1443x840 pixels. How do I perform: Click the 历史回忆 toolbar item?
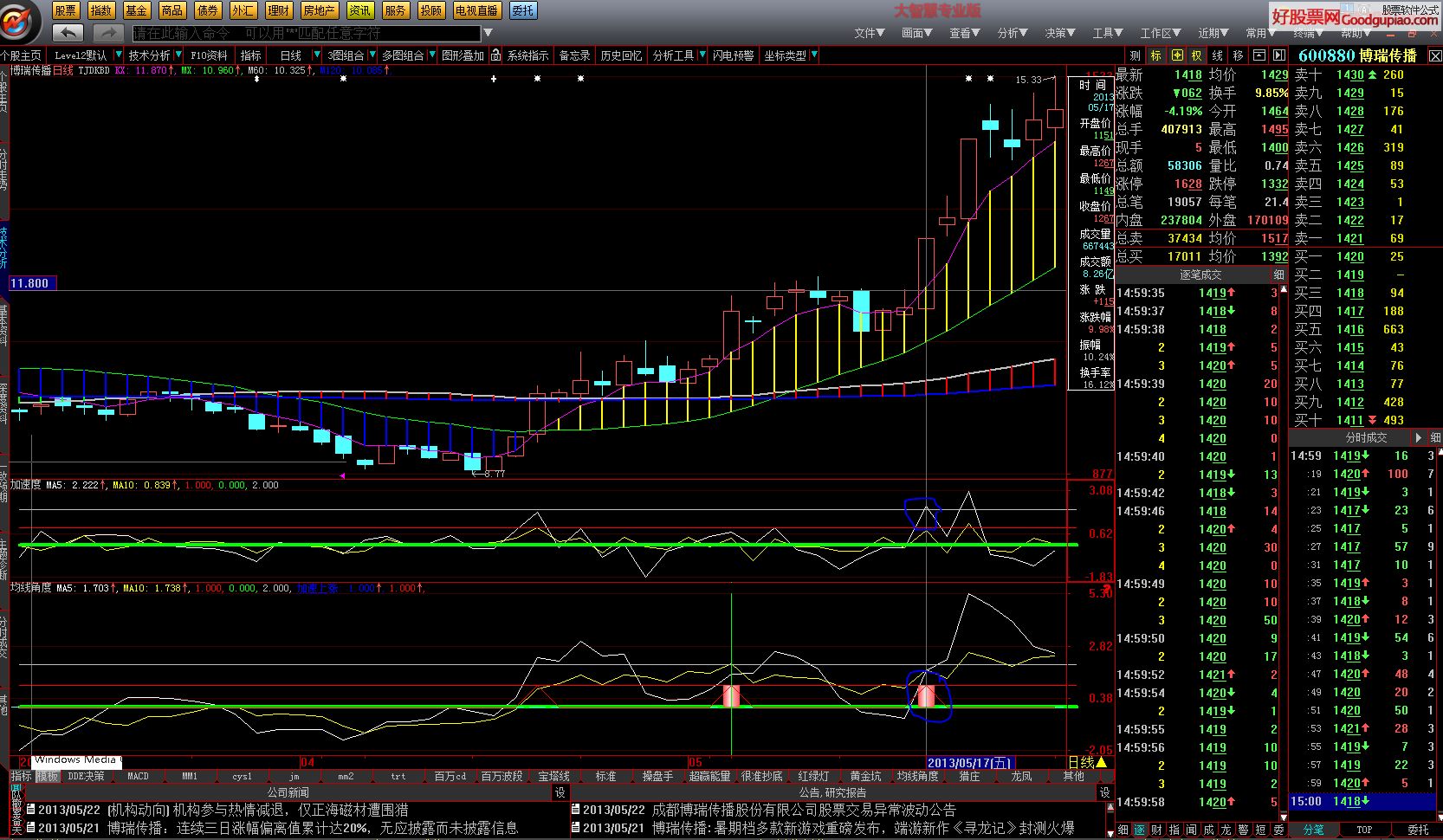pos(621,55)
